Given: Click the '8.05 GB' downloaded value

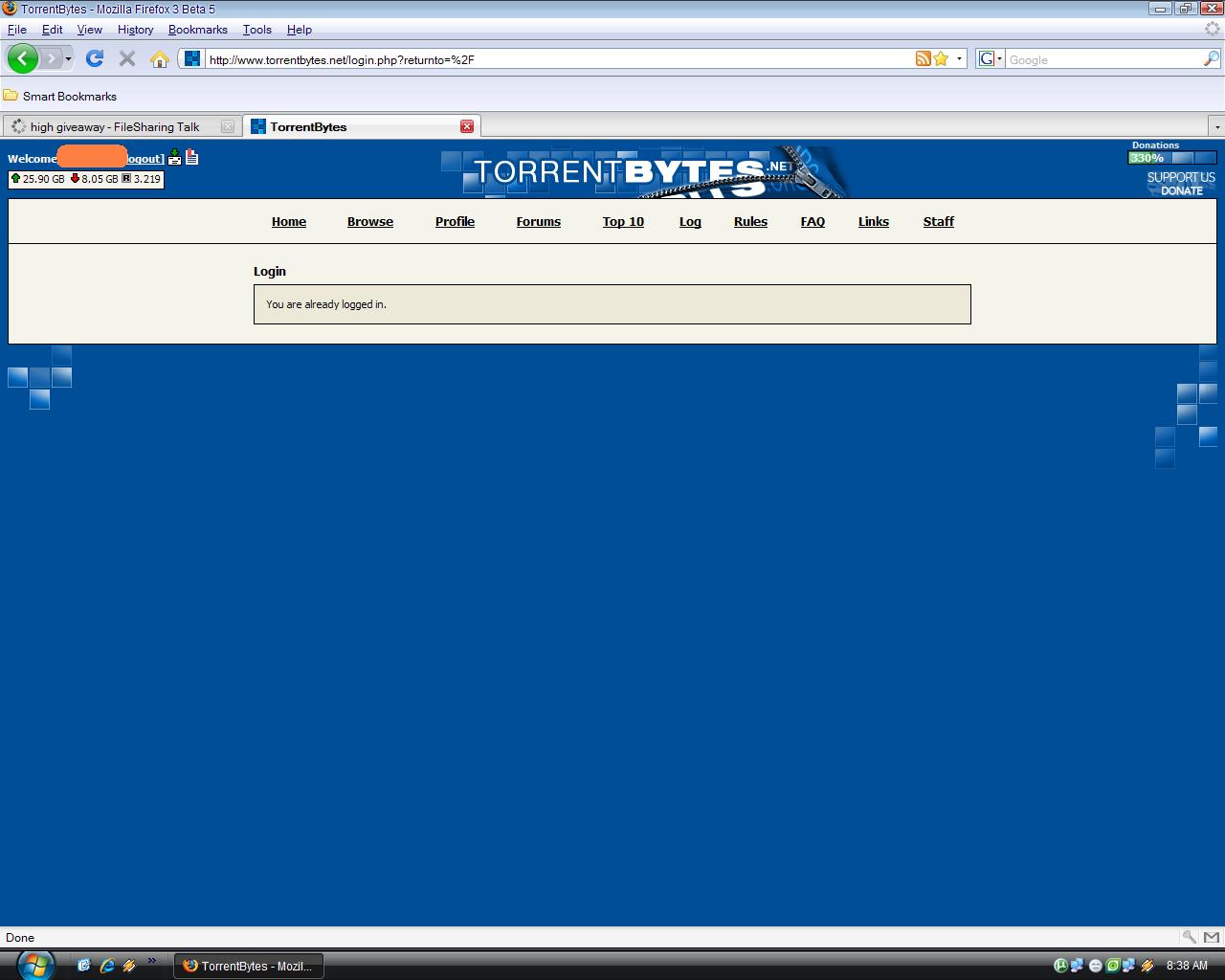Looking at the screenshot, I should (x=100, y=179).
